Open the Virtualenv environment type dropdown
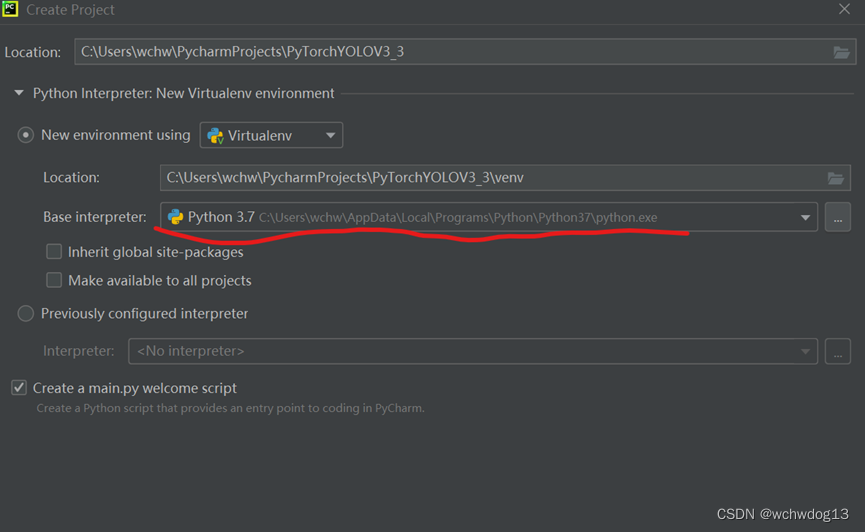865x532 pixels. [x=330, y=135]
